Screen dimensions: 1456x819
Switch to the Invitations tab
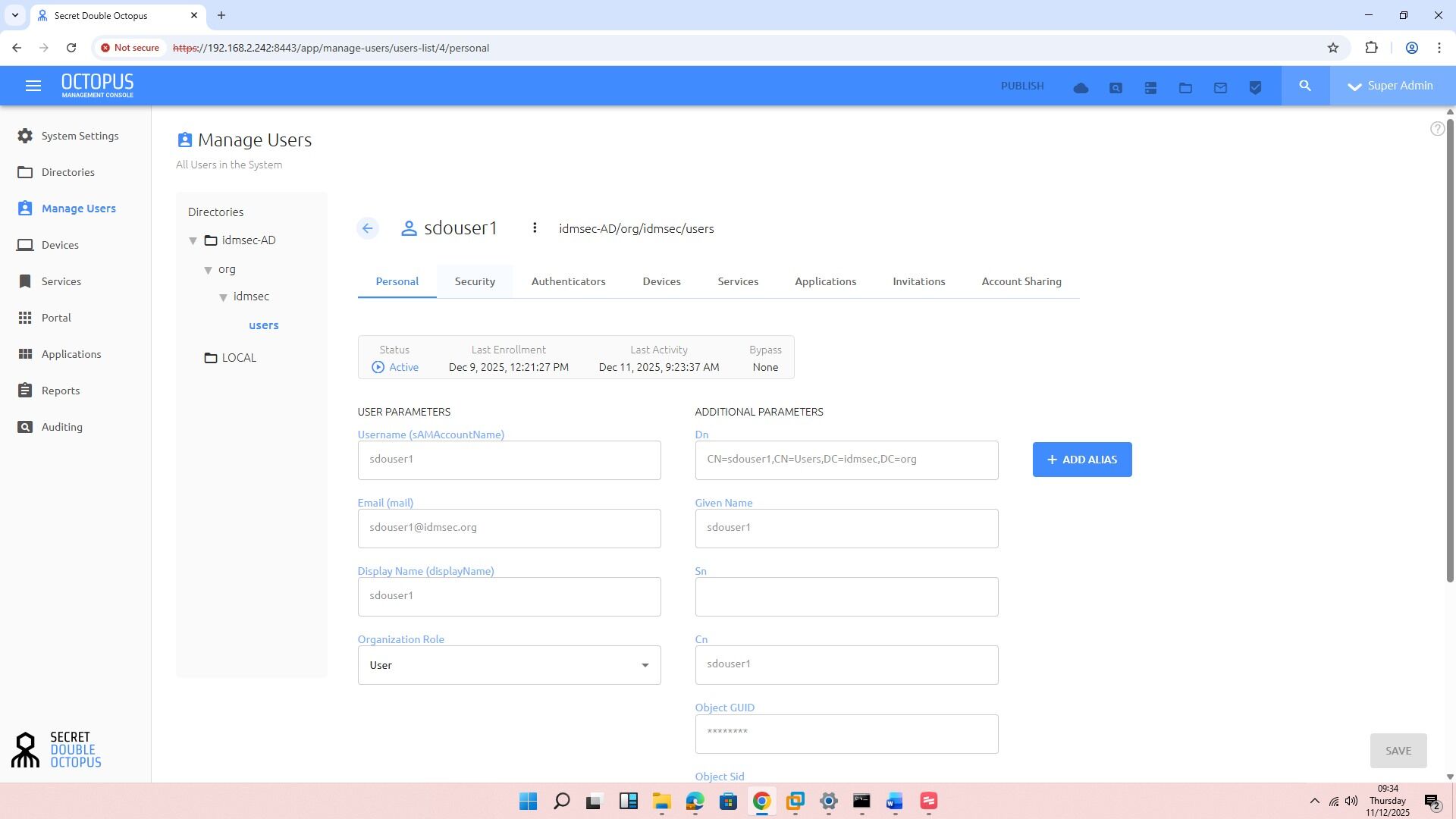click(918, 281)
